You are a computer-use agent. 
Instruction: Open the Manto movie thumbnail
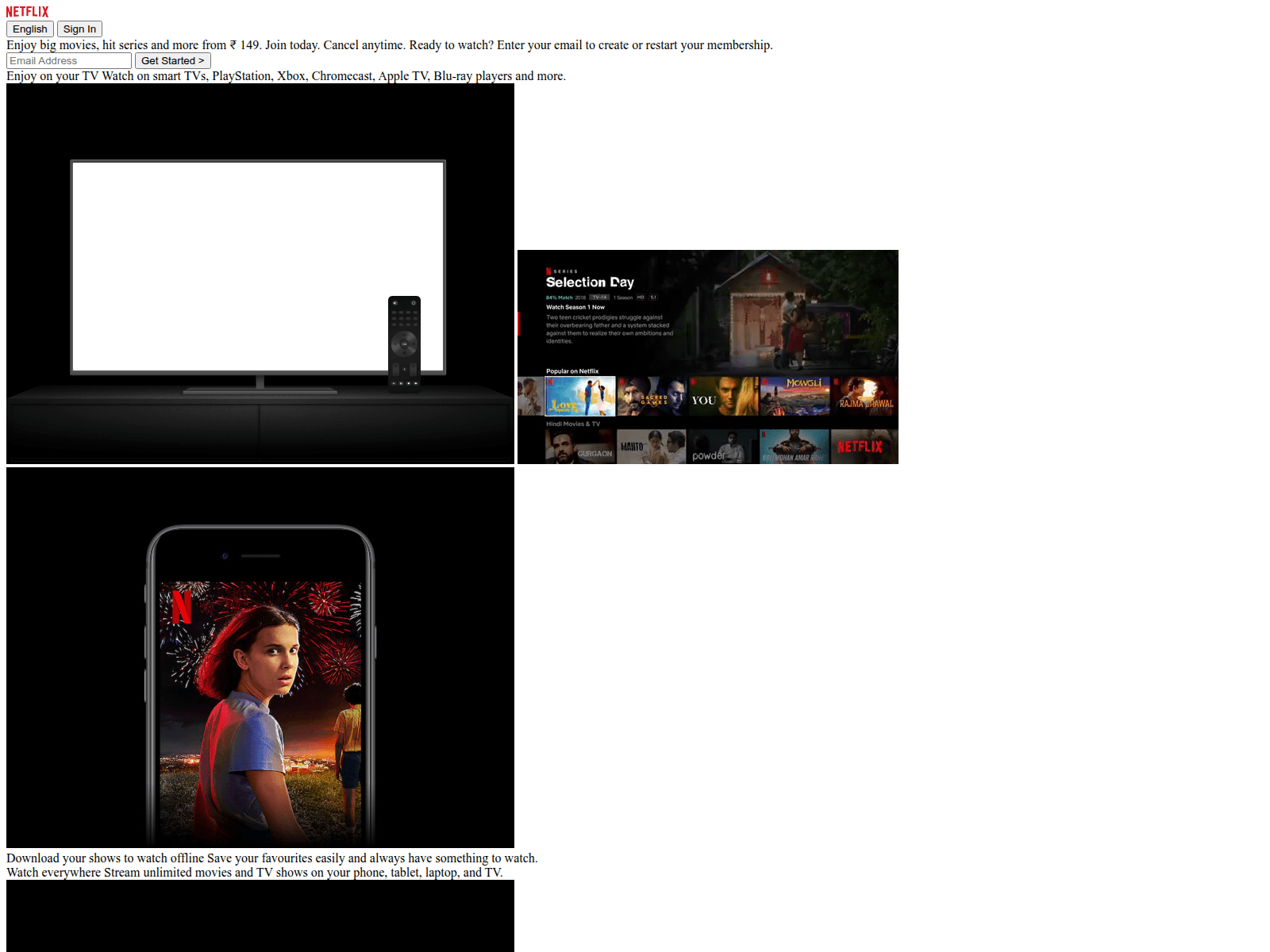(x=652, y=447)
